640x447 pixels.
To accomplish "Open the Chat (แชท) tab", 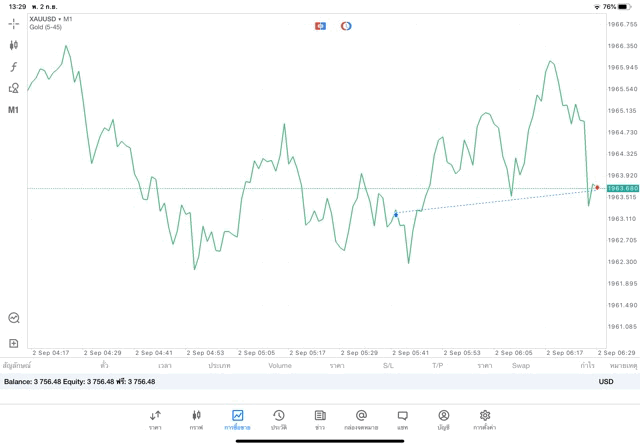I will (402, 419).
